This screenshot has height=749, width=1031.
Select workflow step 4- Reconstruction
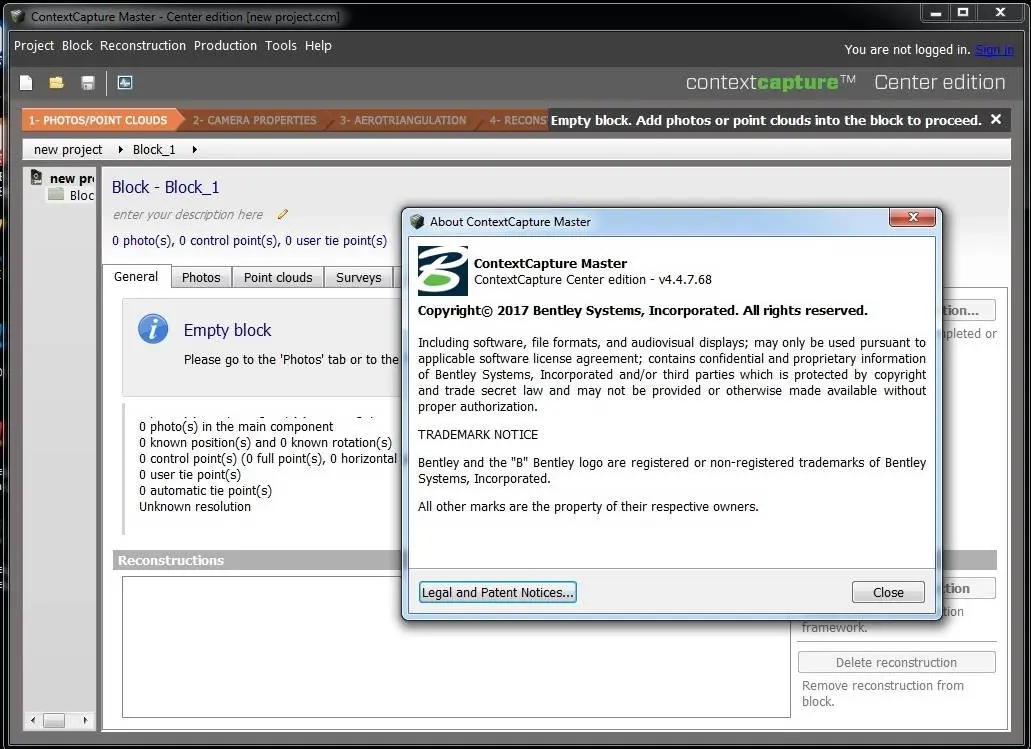(x=517, y=120)
